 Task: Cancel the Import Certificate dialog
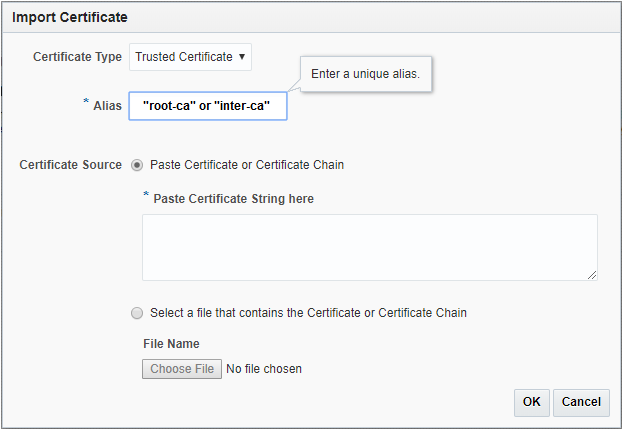(581, 402)
